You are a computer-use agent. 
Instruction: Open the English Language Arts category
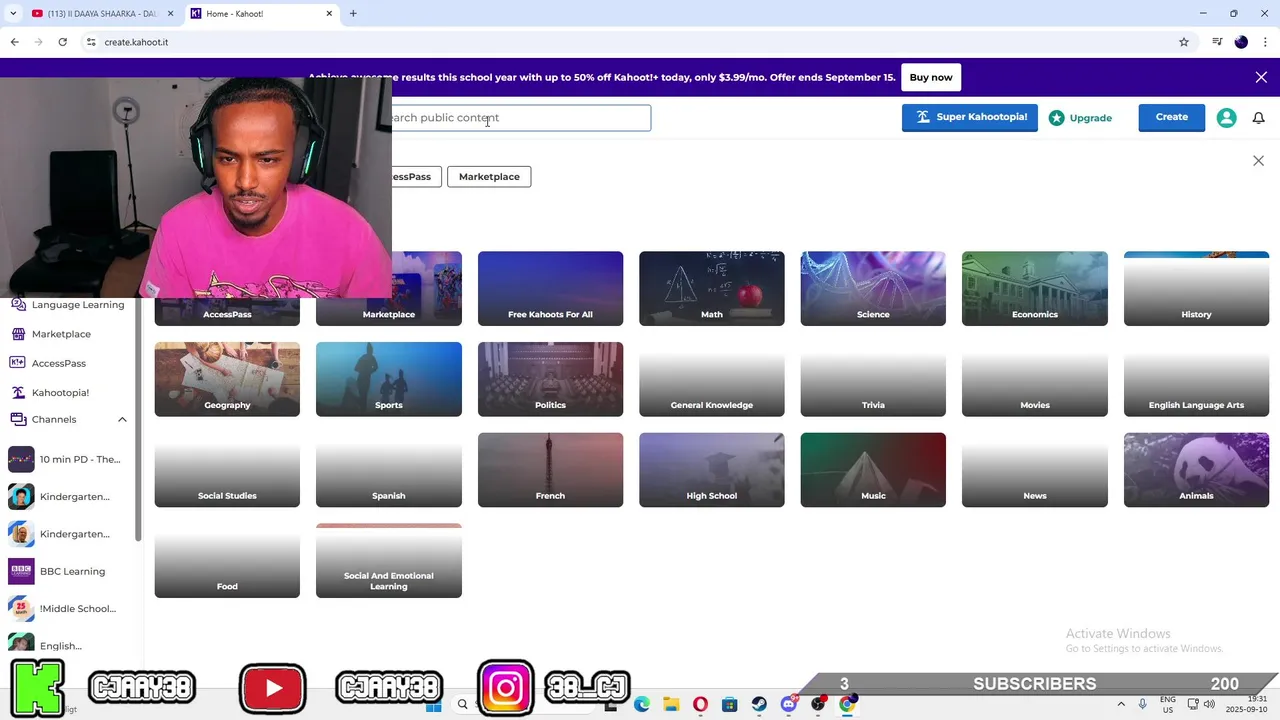pos(1196,379)
